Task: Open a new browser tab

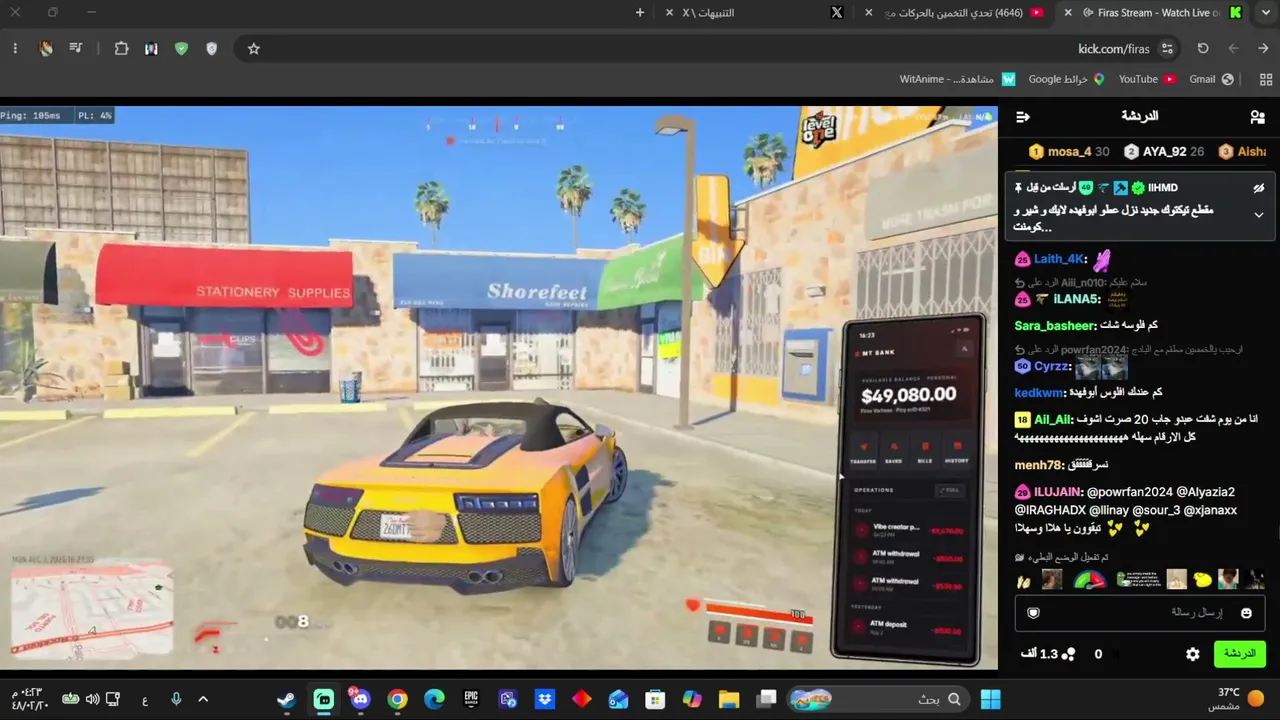Action: (640, 12)
